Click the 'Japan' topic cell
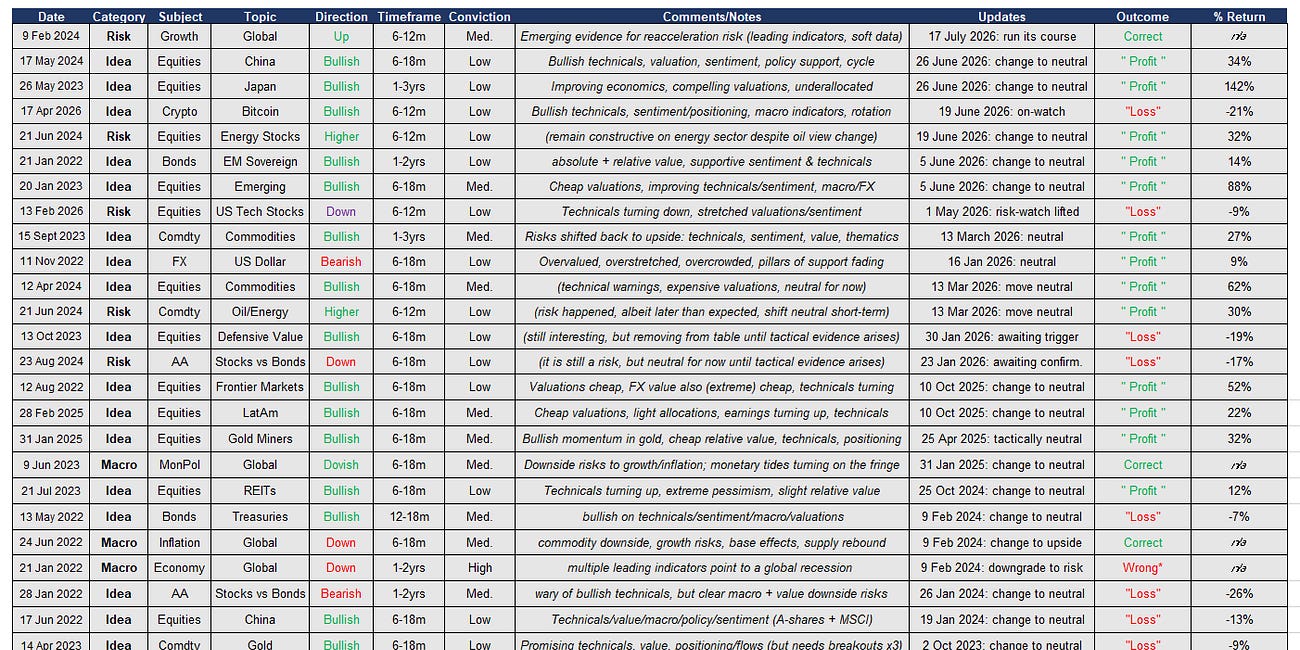This screenshot has height=650, width=1300. point(260,86)
